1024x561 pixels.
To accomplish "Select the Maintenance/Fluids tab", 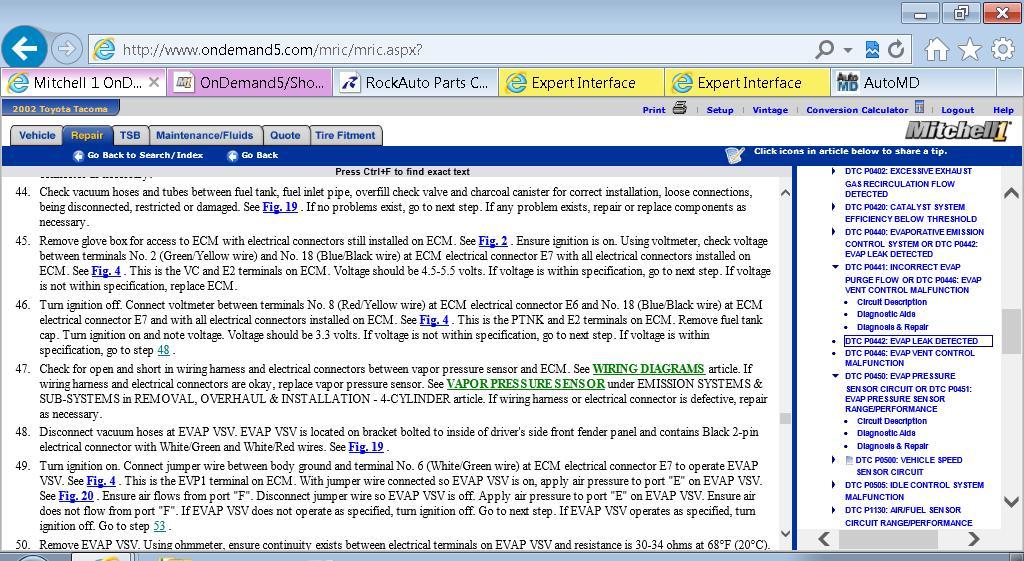I will point(204,135).
